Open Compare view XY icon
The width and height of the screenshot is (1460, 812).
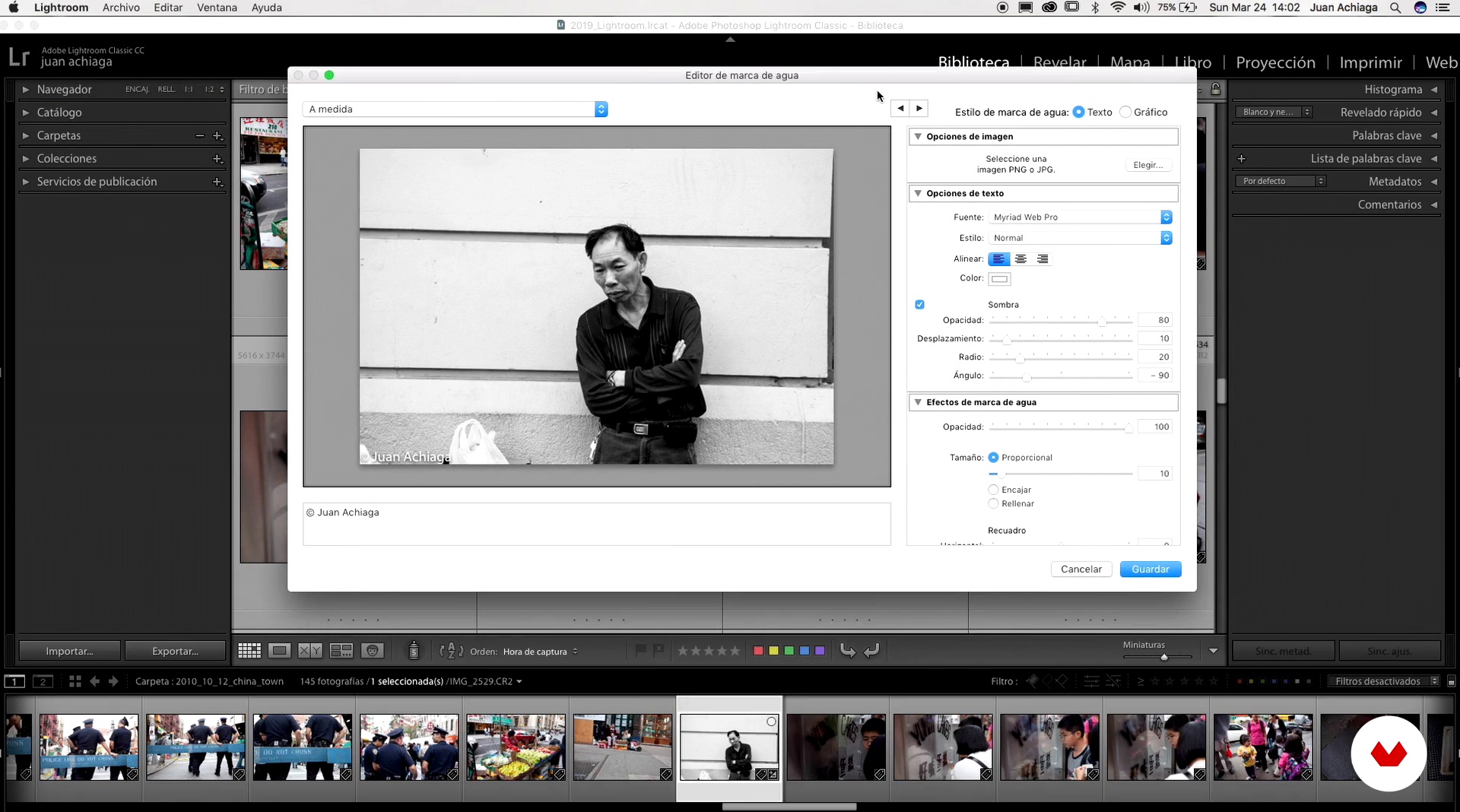[x=310, y=651]
